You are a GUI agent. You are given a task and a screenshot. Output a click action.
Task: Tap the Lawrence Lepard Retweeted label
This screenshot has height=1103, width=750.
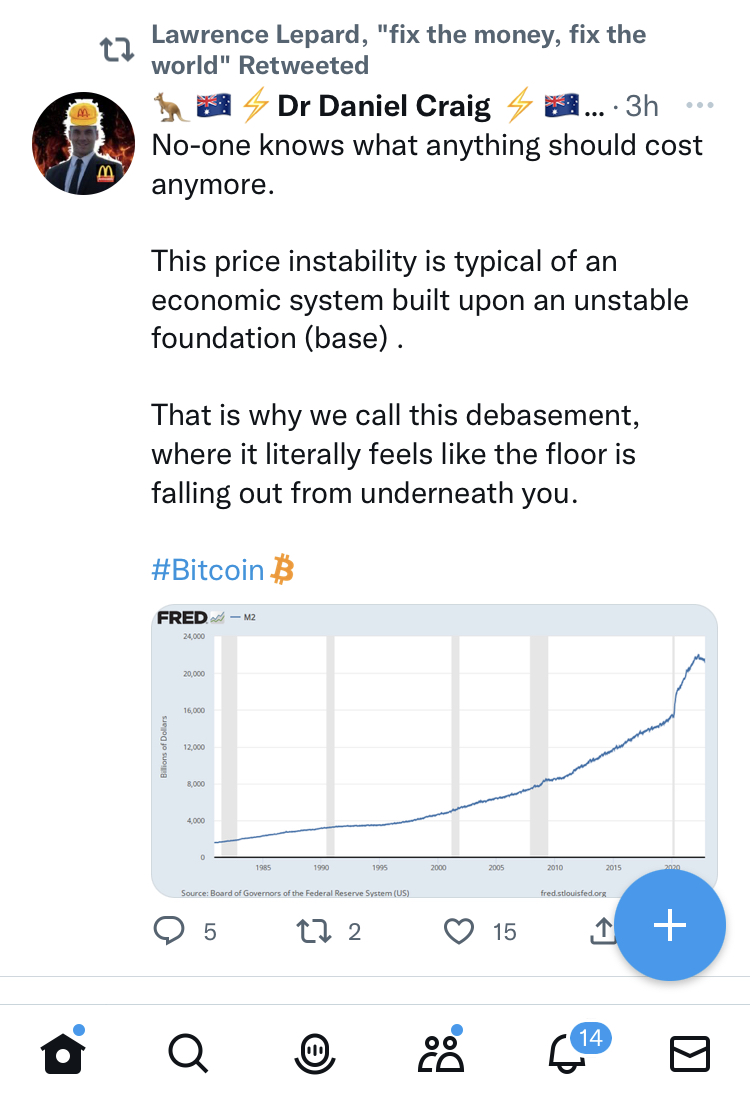click(398, 50)
